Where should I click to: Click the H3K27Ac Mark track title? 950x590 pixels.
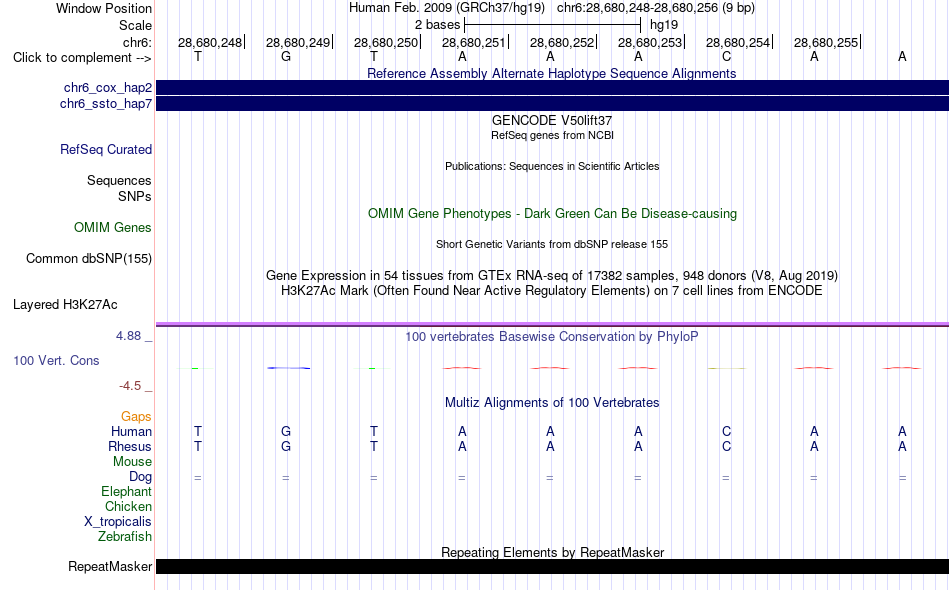pyautogui.click(x=552, y=291)
